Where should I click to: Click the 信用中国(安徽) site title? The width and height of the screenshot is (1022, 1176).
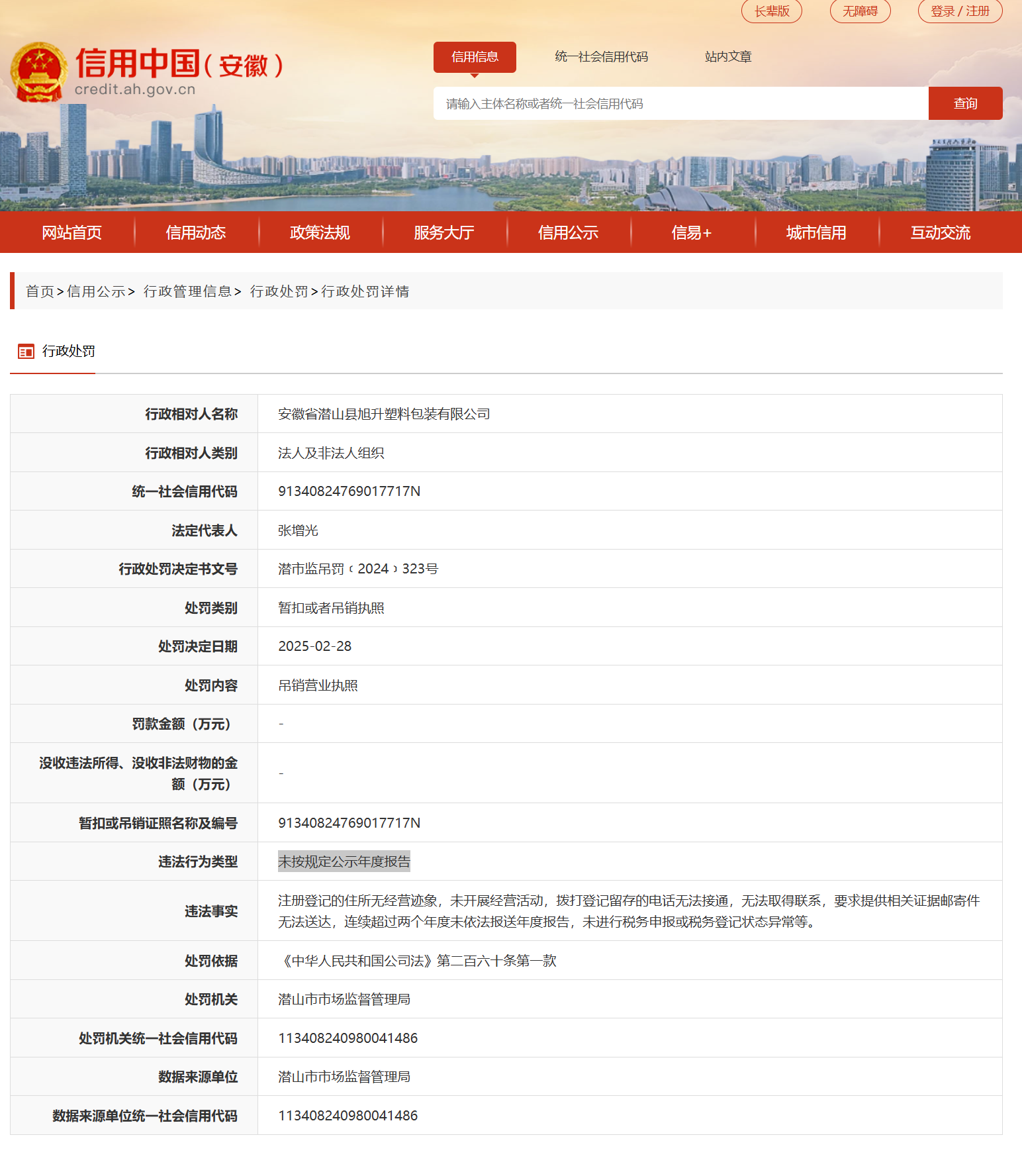(x=179, y=64)
